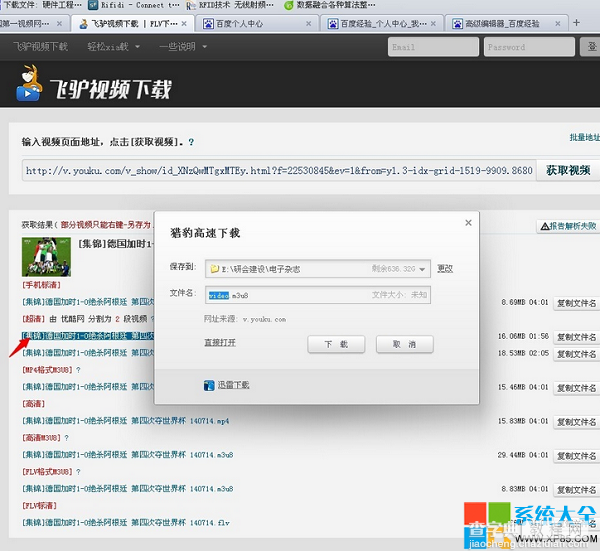Click the 迅雷下载 icon in the dialog
Viewport: 600px width, 551px height.
pos(209,385)
